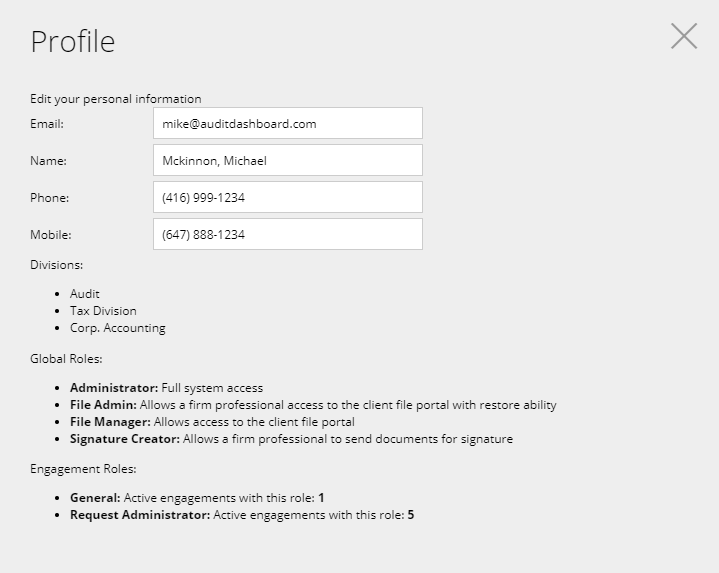Viewport: 719px width, 573px height.
Task: Click the Profile heading
Action: pos(73,41)
